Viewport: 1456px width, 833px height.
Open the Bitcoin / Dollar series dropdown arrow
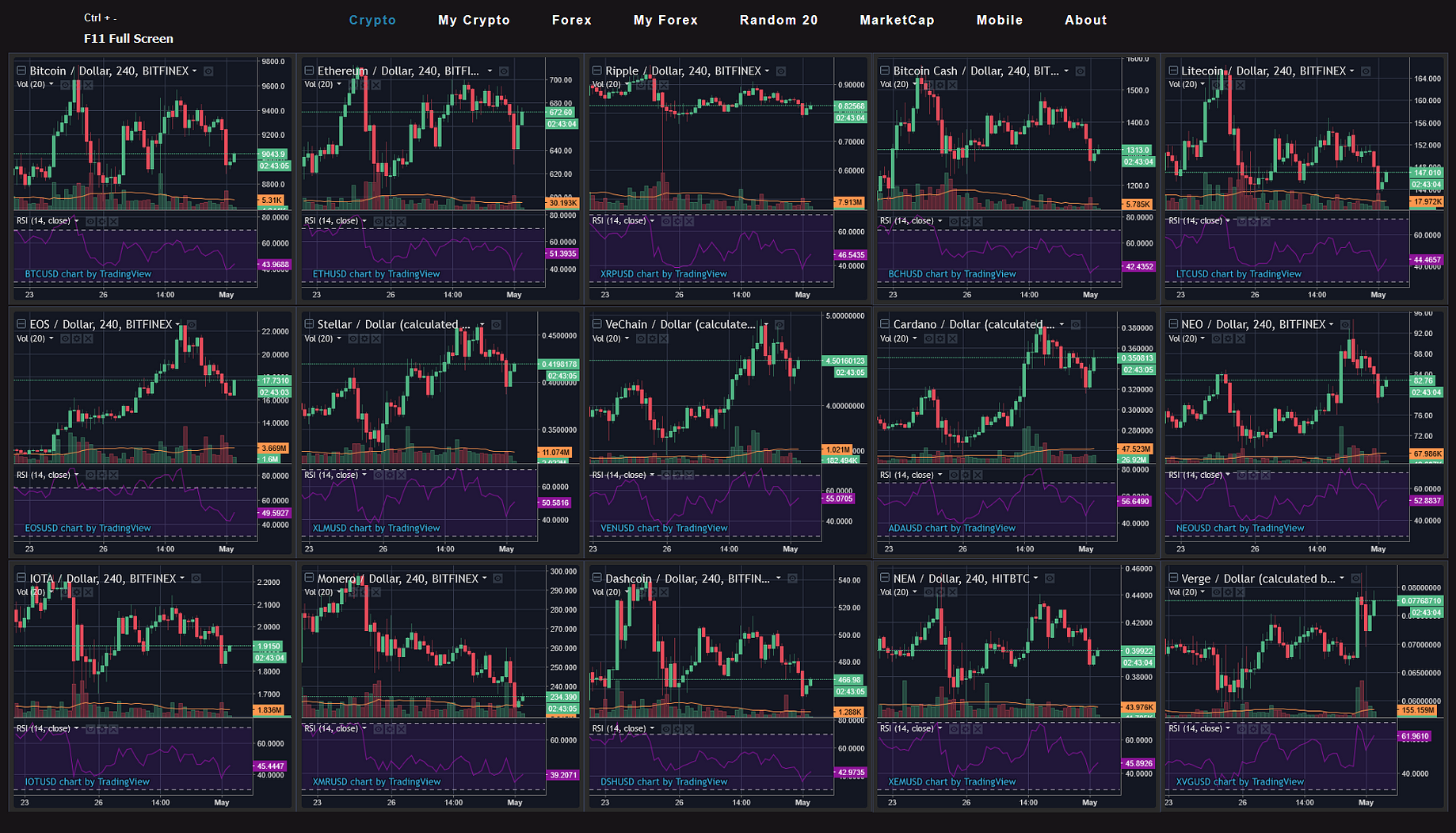pos(195,71)
